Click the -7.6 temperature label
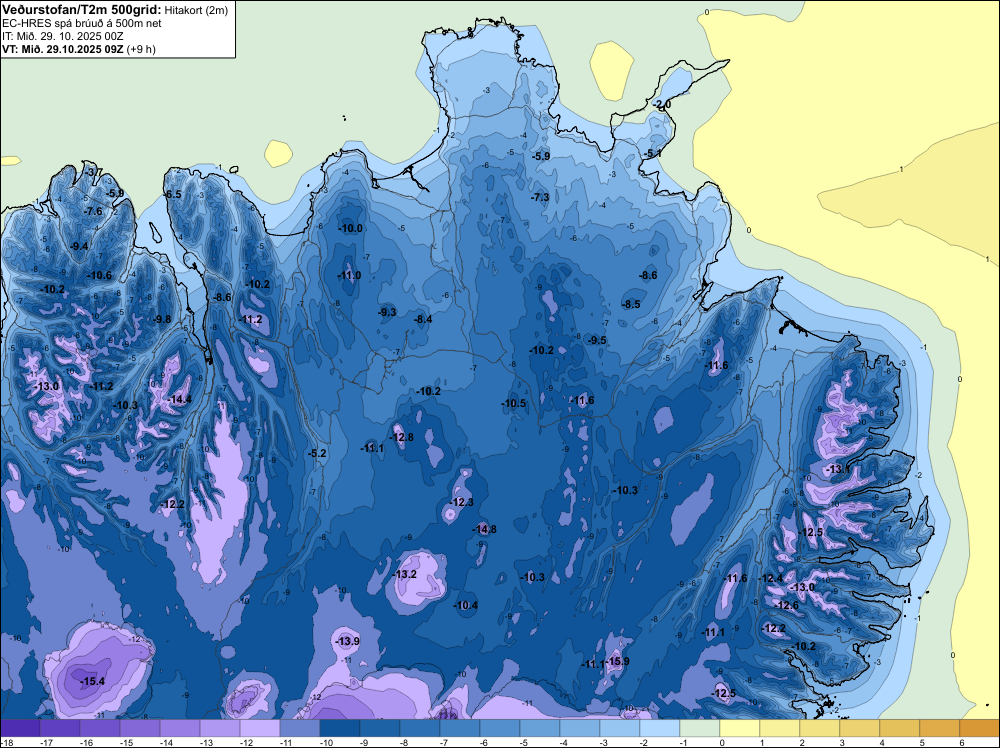This screenshot has height=748, width=1000. [x=93, y=212]
